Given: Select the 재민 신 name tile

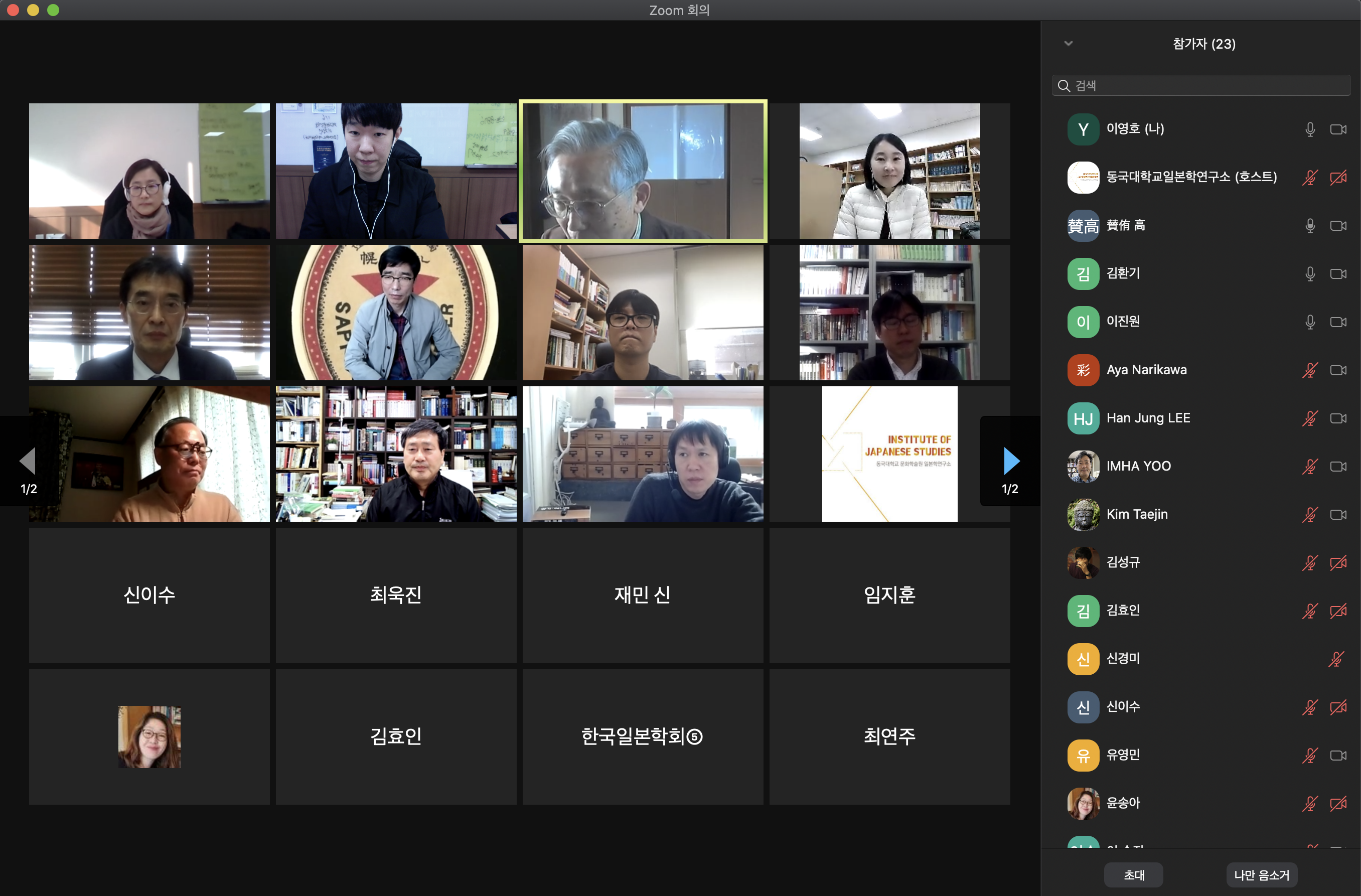Looking at the screenshot, I should coord(643,595).
